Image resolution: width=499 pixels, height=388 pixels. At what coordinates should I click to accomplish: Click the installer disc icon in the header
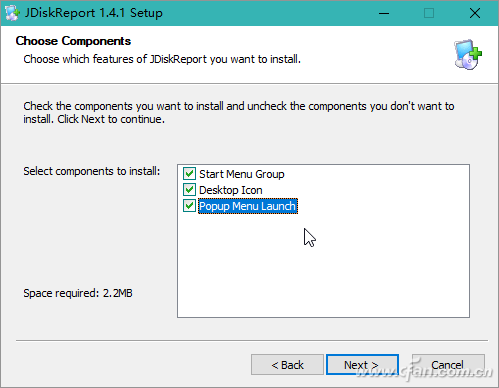[x=468, y=55]
